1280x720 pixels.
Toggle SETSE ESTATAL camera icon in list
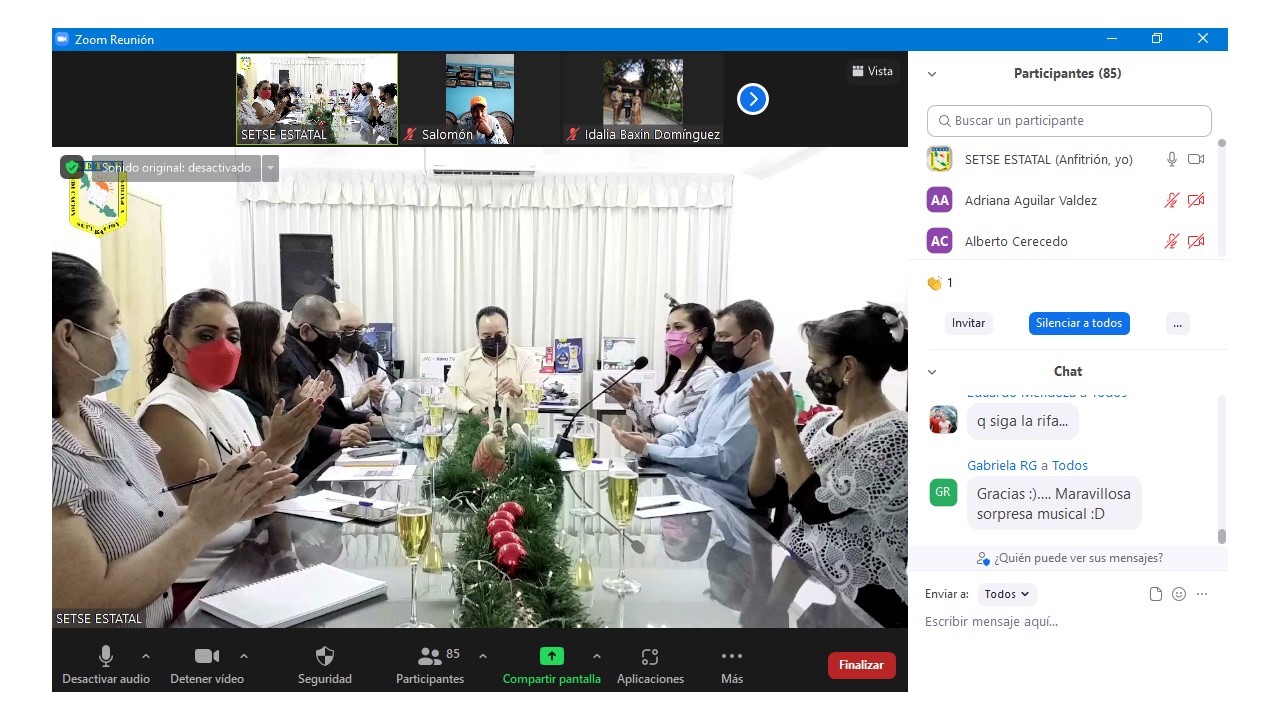[x=1196, y=159]
